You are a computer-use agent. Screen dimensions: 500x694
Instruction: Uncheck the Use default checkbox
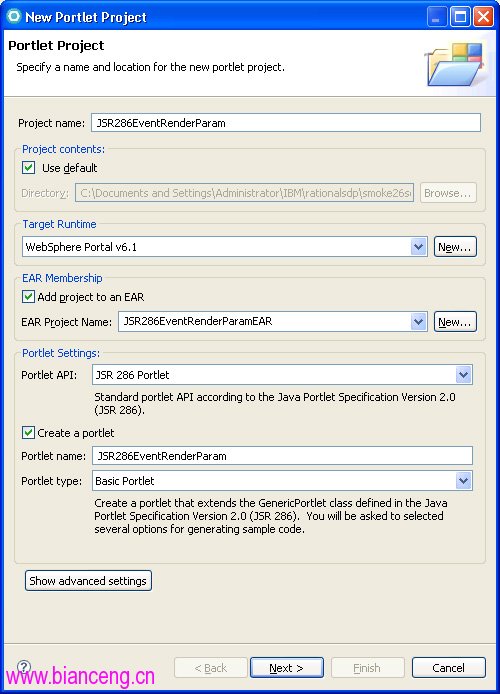(x=28, y=168)
